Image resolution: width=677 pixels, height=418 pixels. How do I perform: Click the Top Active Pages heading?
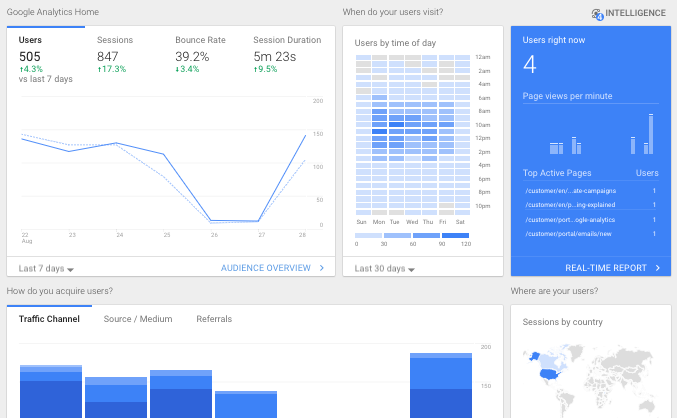(557, 173)
